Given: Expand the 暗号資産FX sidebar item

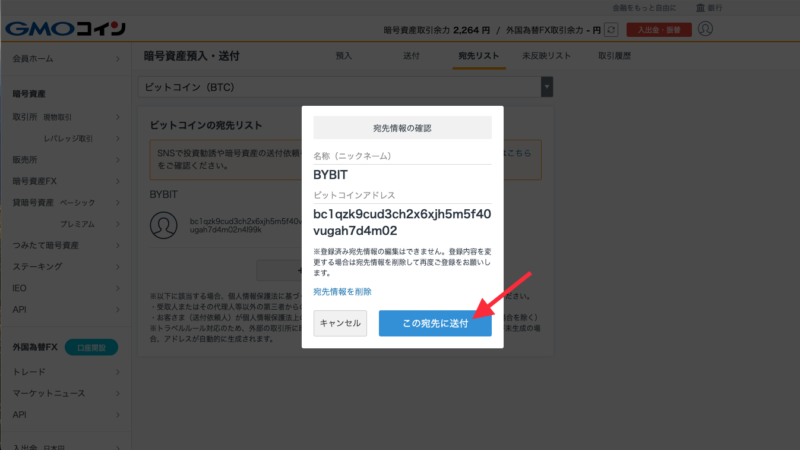Looking at the screenshot, I should (x=66, y=181).
